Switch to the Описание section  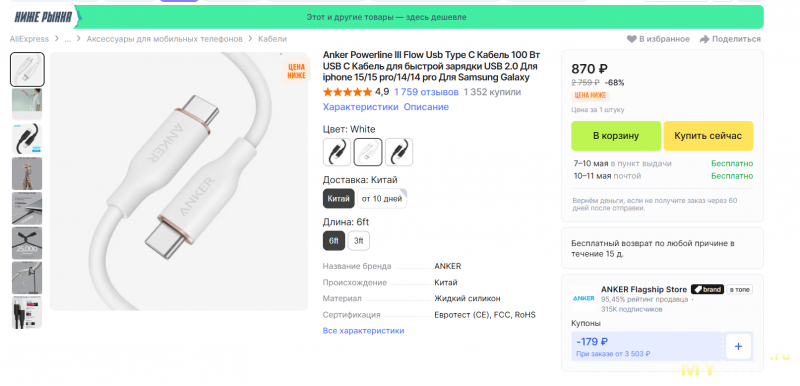[426, 107]
